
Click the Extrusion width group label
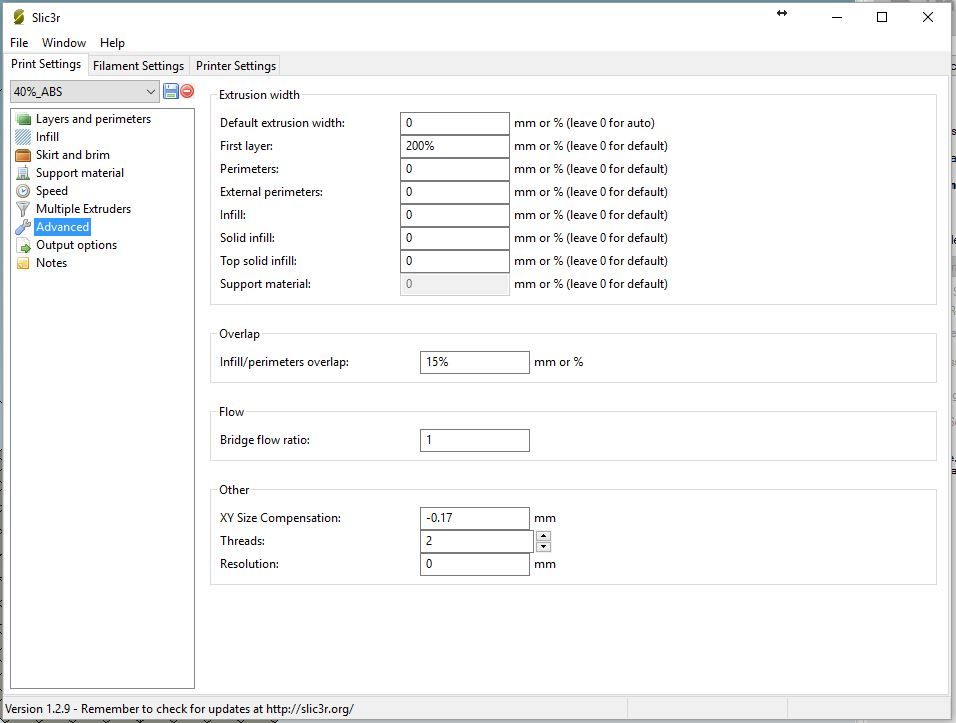(259, 95)
